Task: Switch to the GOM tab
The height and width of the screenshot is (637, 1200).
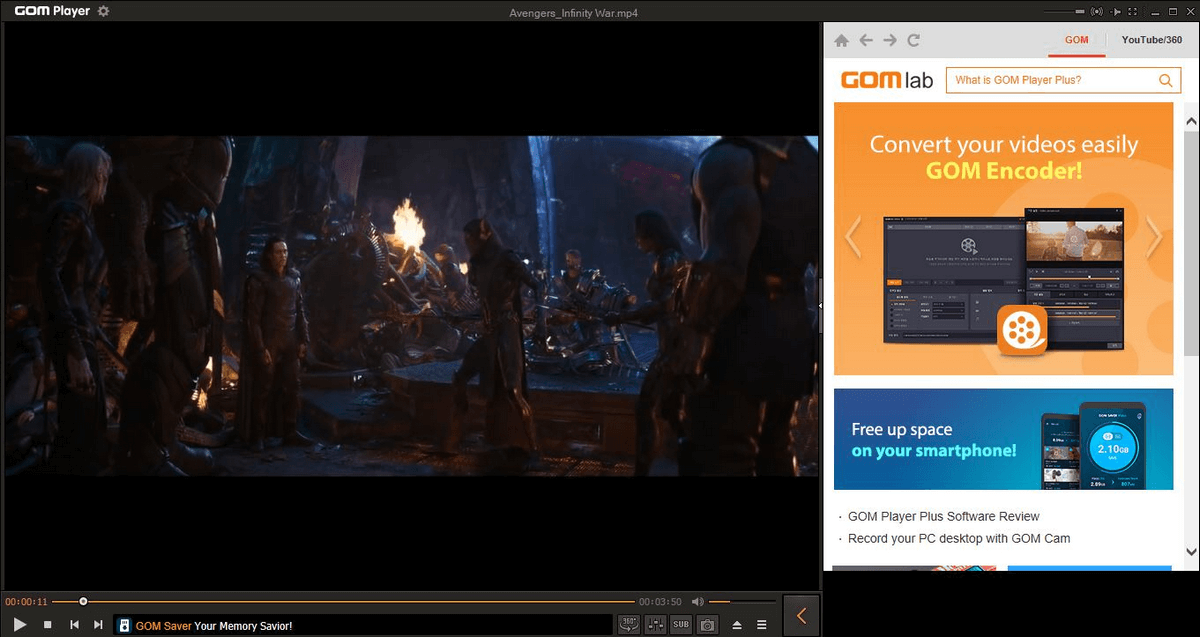Action: coord(1076,40)
